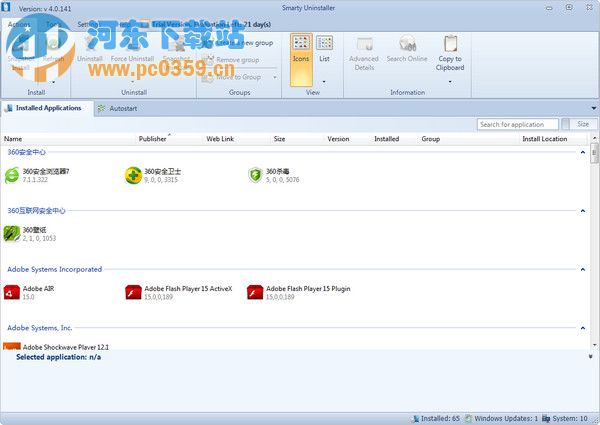Select Adobe Shockwave Player 12.1 icon
Screen dimensions: 600x425
12,346
